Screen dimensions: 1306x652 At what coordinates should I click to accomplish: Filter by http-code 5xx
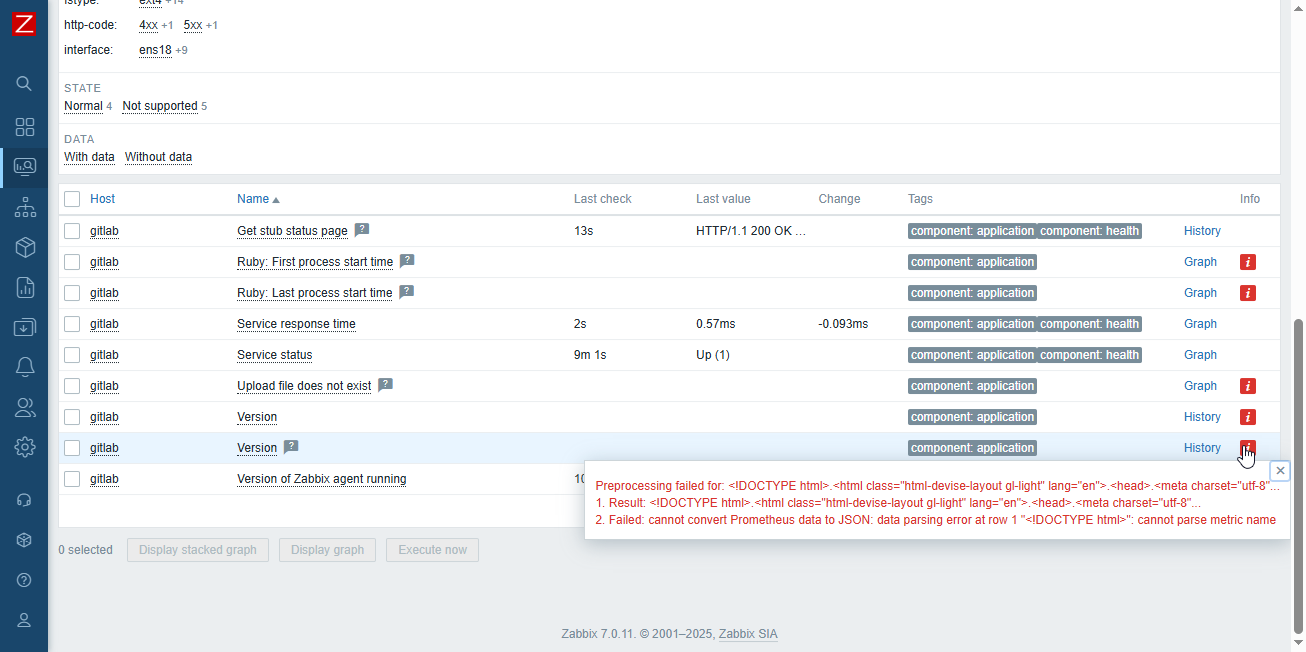pos(193,25)
